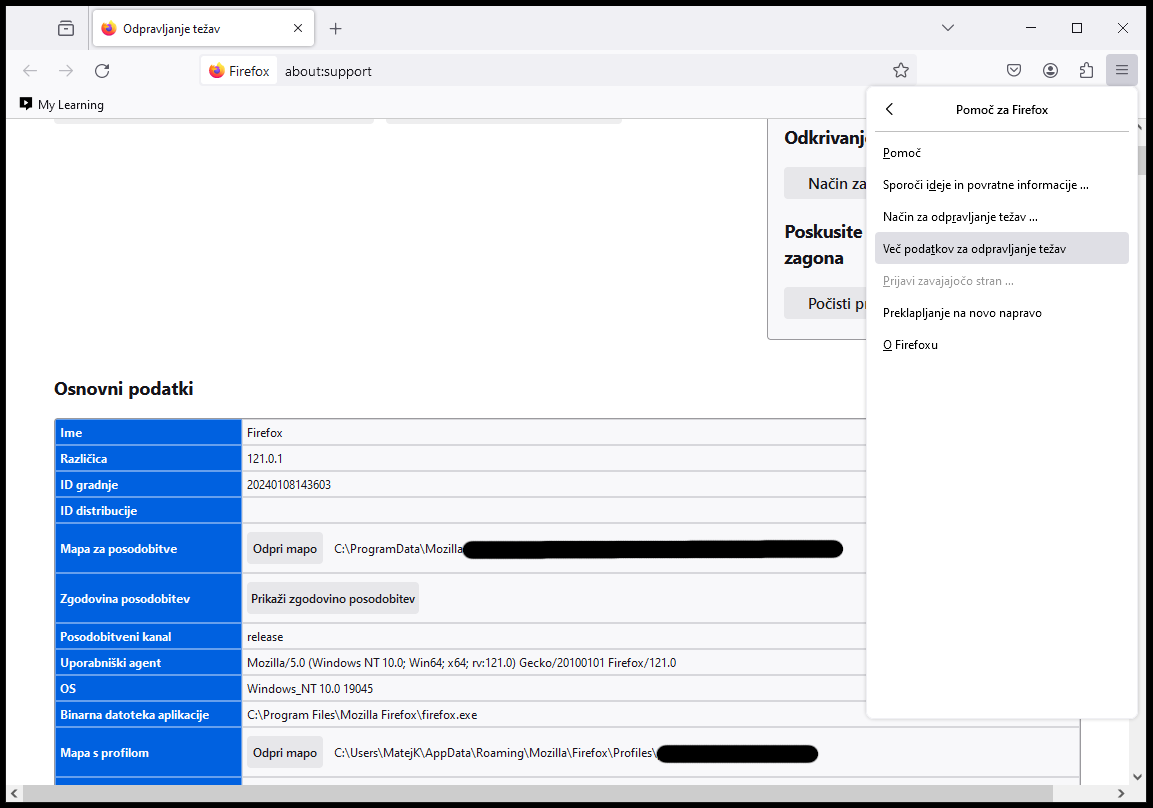Viewport: 1153px width, 808px height.
Task: Go back to previous page arrow
Action: tap(30, 71)
